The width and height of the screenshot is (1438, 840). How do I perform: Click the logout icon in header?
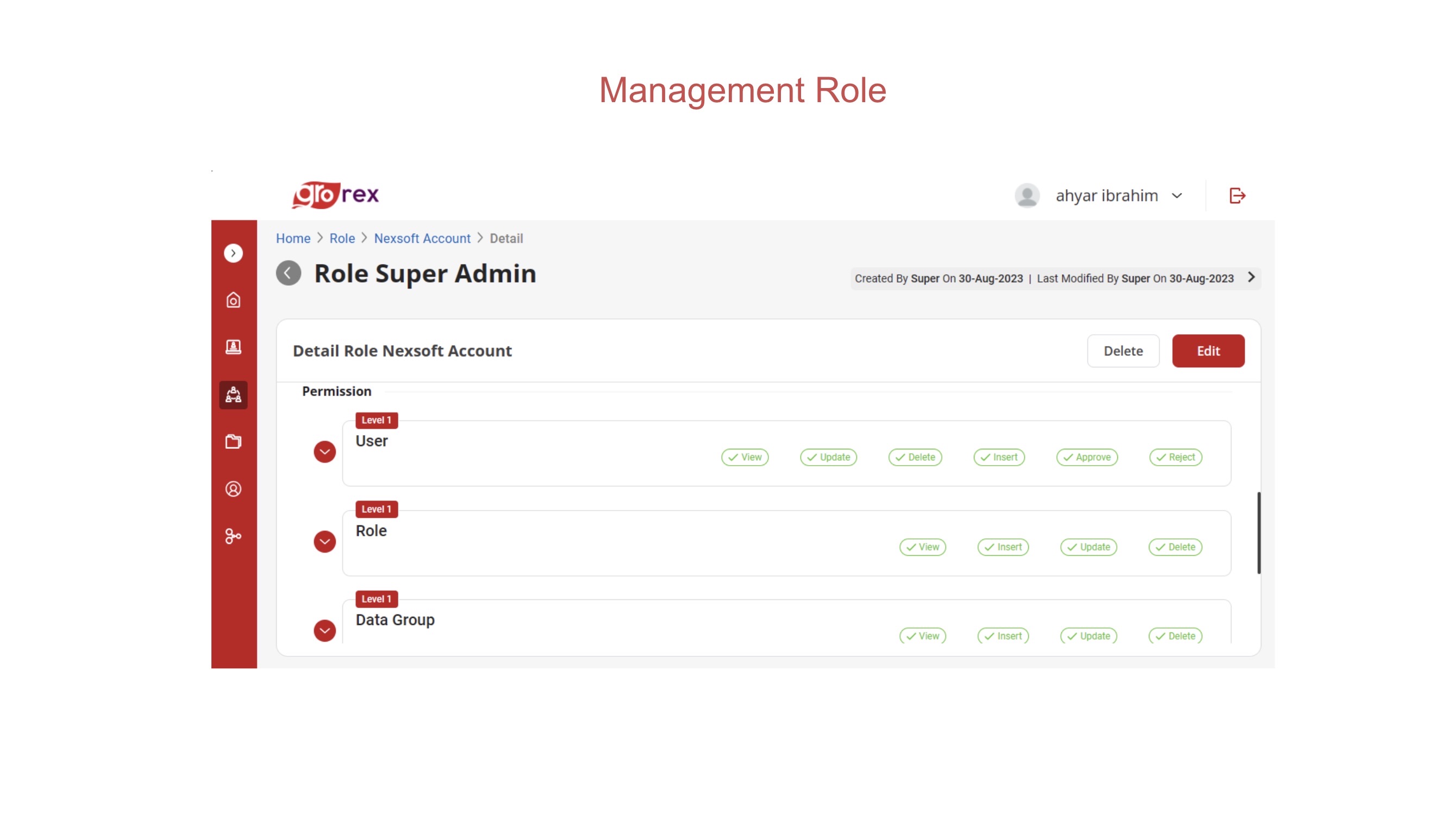coord(1236,196)
